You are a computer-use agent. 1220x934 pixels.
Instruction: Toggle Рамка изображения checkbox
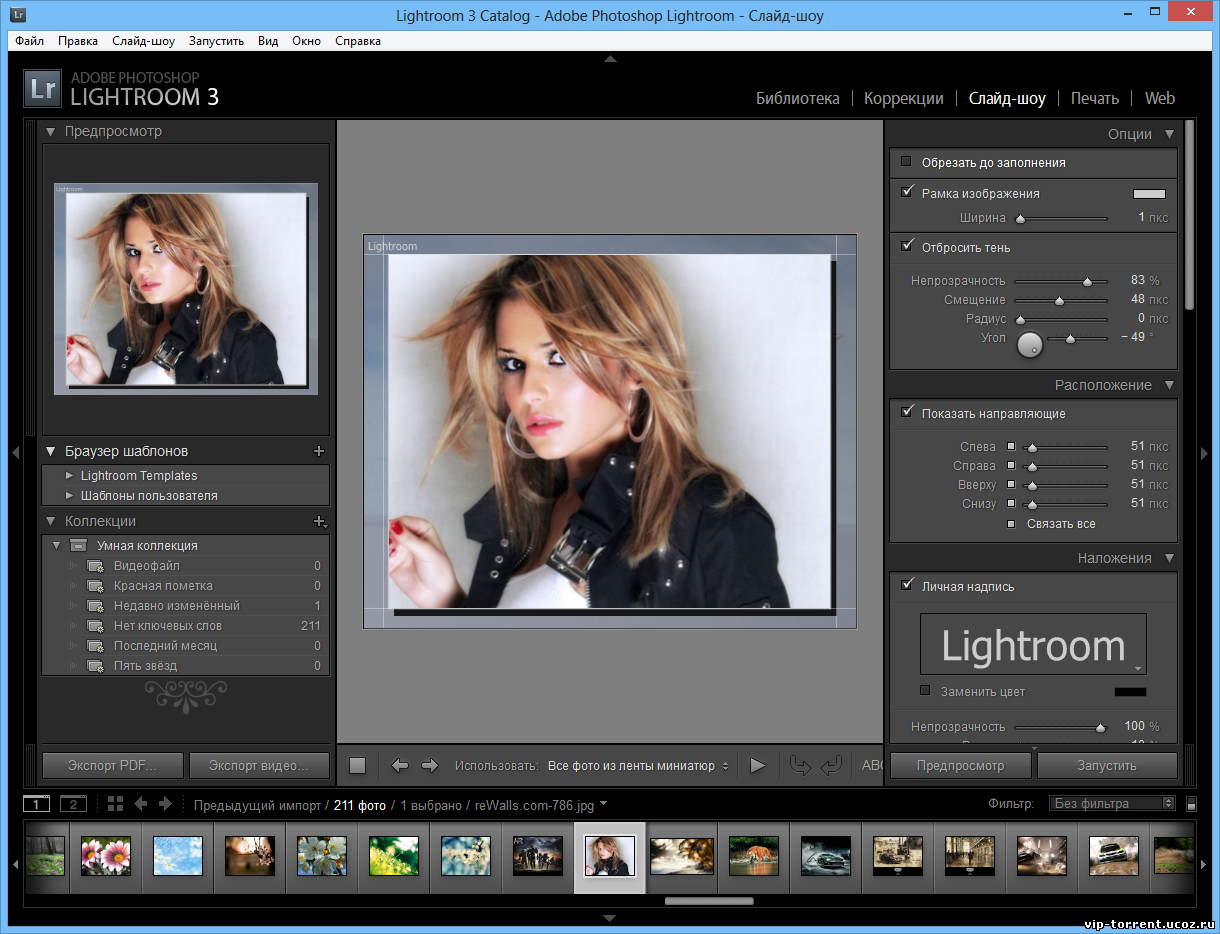pos(907,192)
